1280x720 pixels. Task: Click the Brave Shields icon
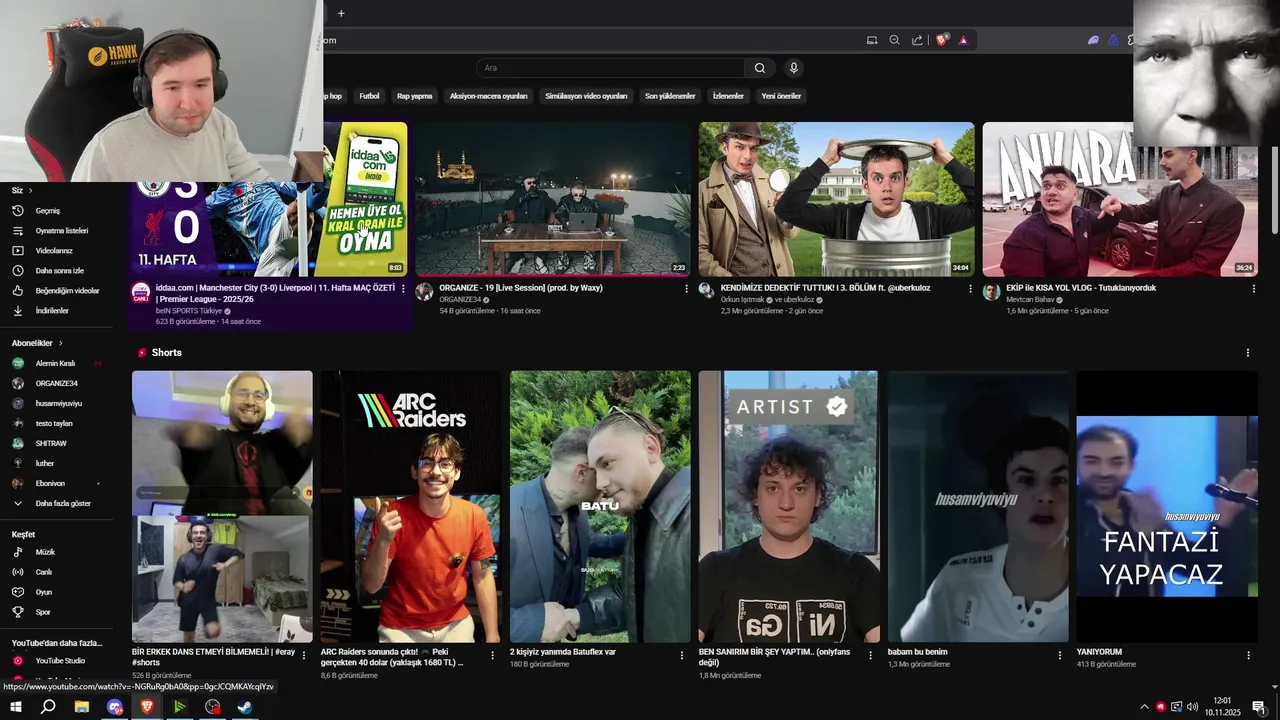(942, 40)
